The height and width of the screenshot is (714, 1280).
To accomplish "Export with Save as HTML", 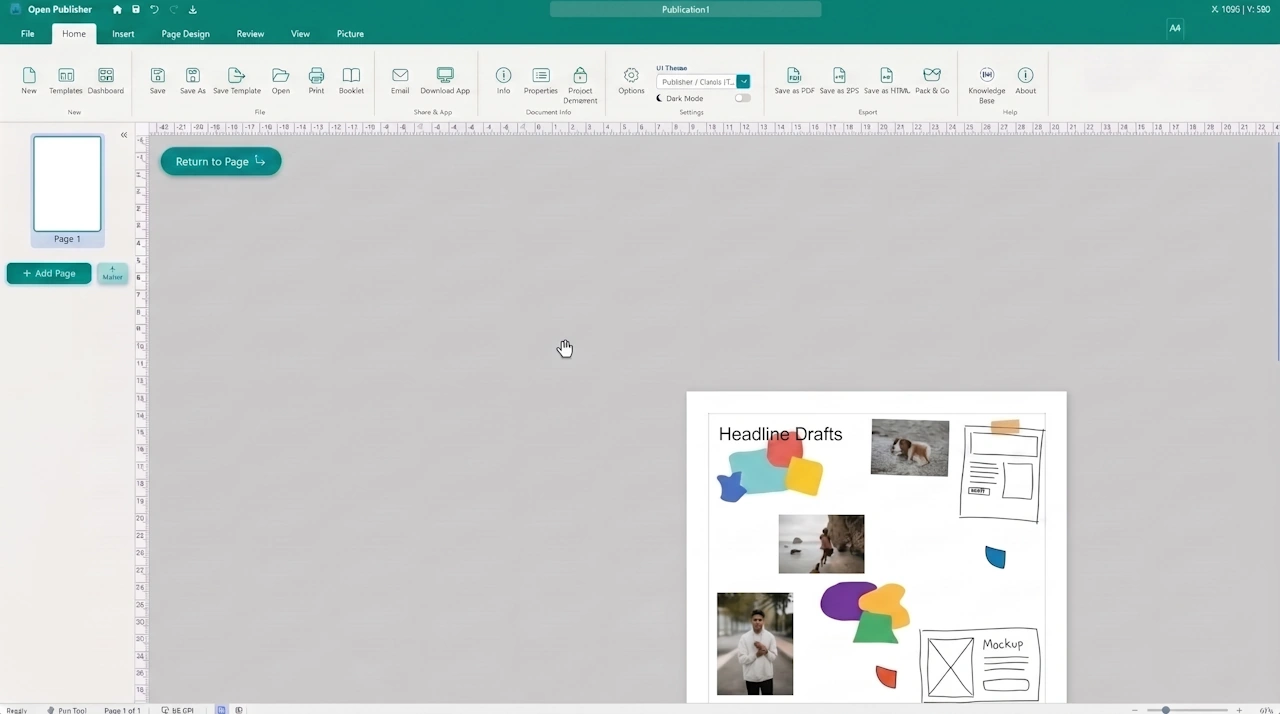I will [x=887, y=81].
